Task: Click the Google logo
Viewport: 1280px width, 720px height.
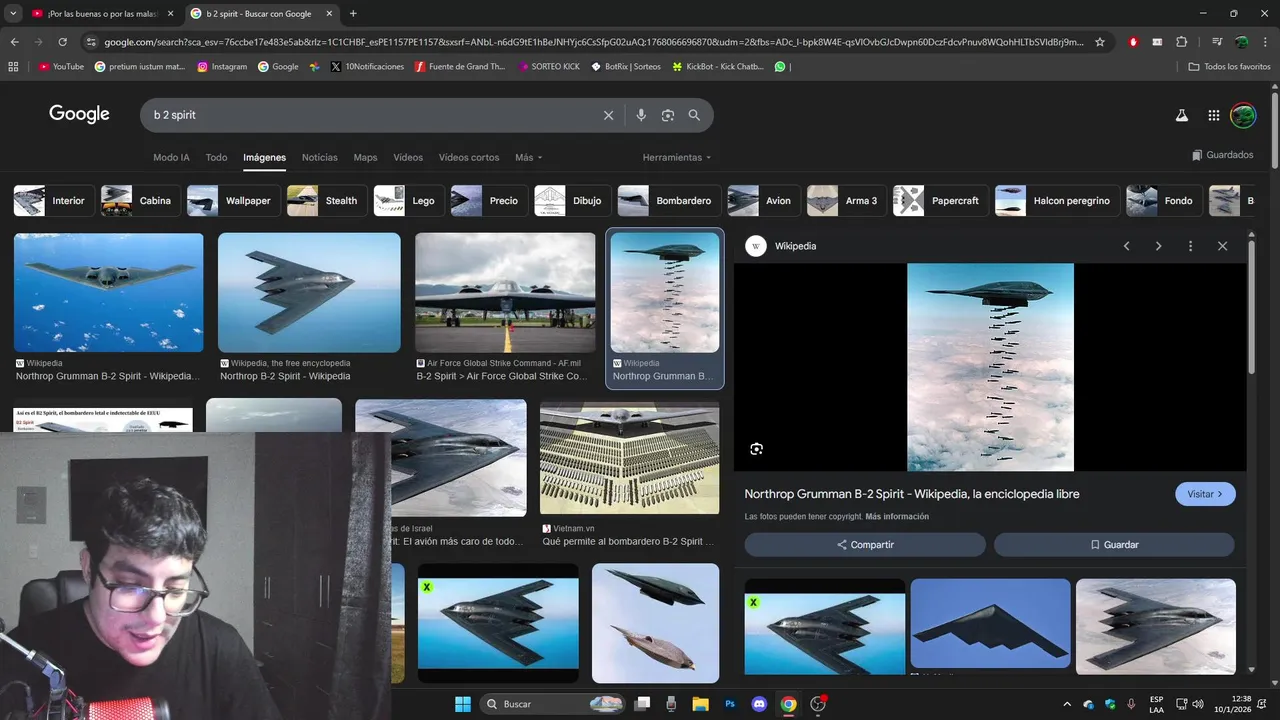Action: [79, 114]
